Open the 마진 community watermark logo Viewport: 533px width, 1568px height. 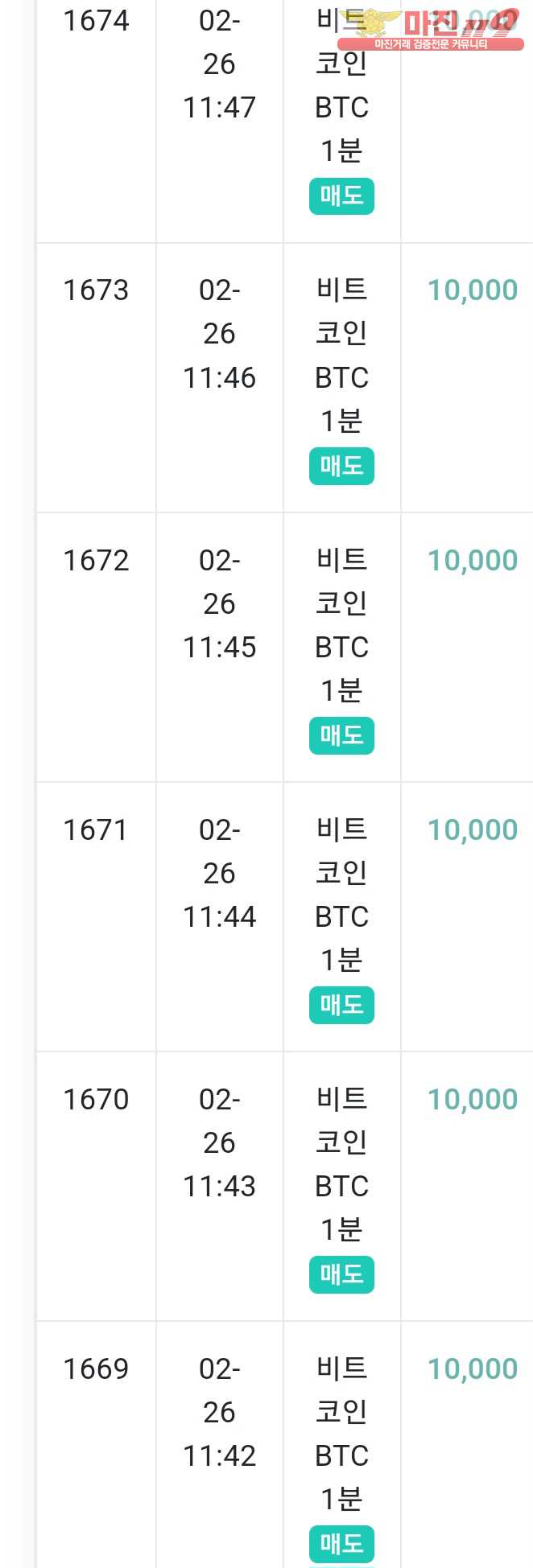[x=431, y=29]
